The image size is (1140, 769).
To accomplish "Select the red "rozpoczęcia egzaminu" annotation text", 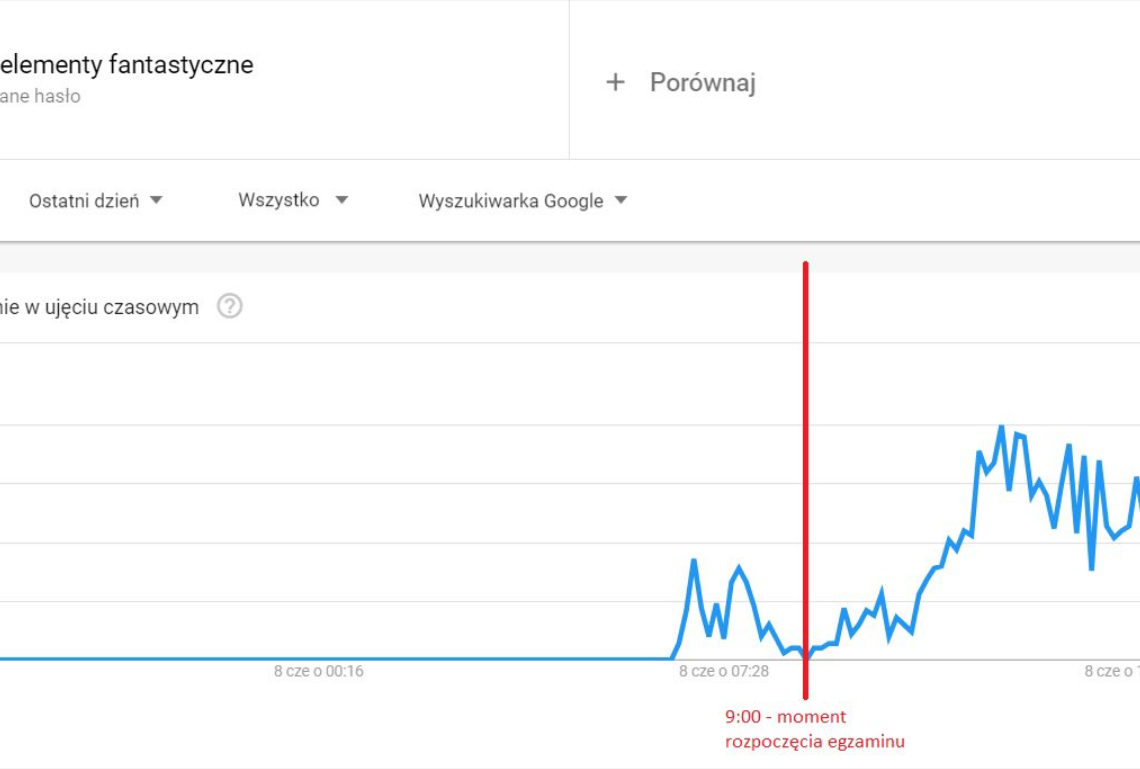I will pos(814,742).
